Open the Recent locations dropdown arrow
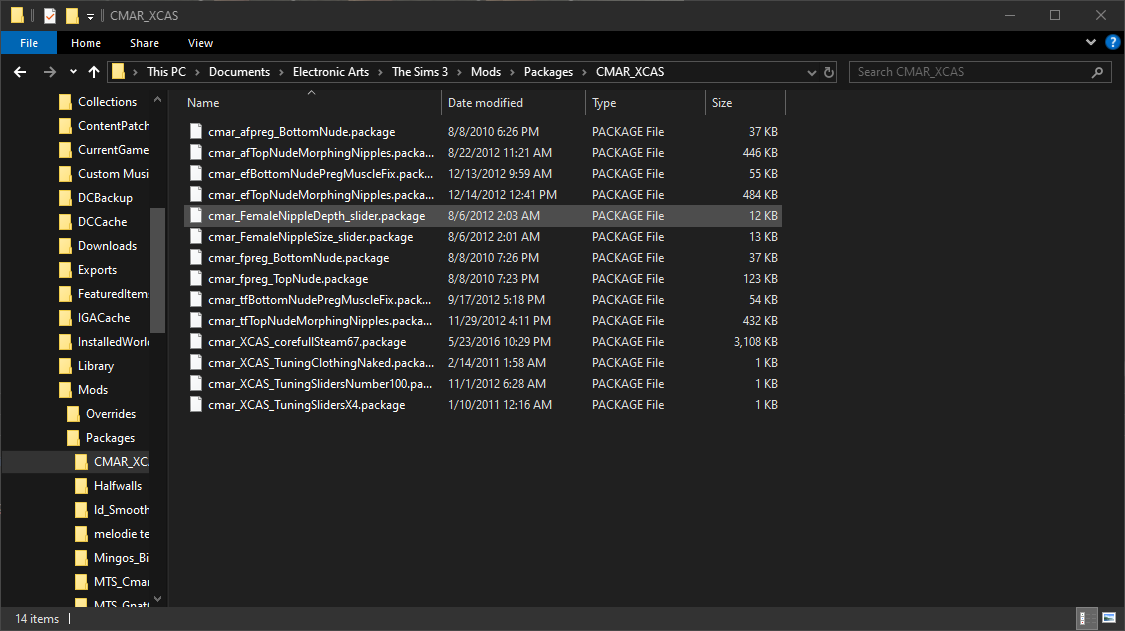The width and height of the screenshot is (1125, 631). (73, 72)
